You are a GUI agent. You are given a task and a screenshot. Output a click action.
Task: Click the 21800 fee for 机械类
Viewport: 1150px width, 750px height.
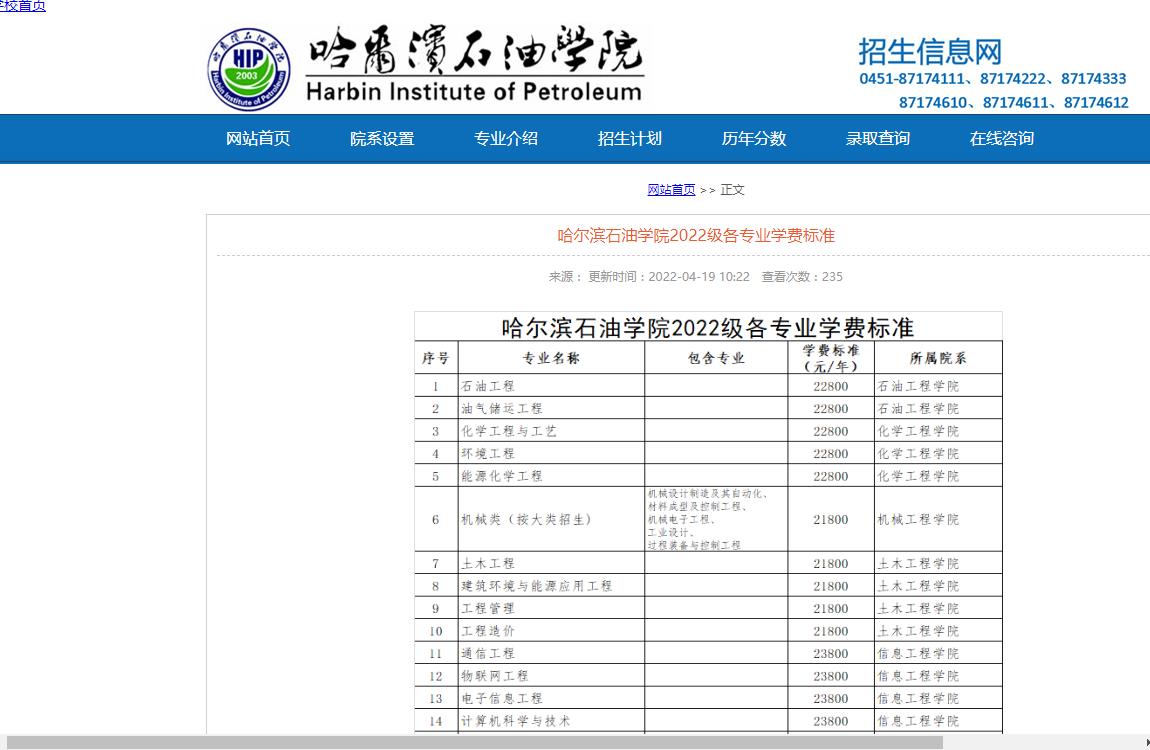point(830,519)
